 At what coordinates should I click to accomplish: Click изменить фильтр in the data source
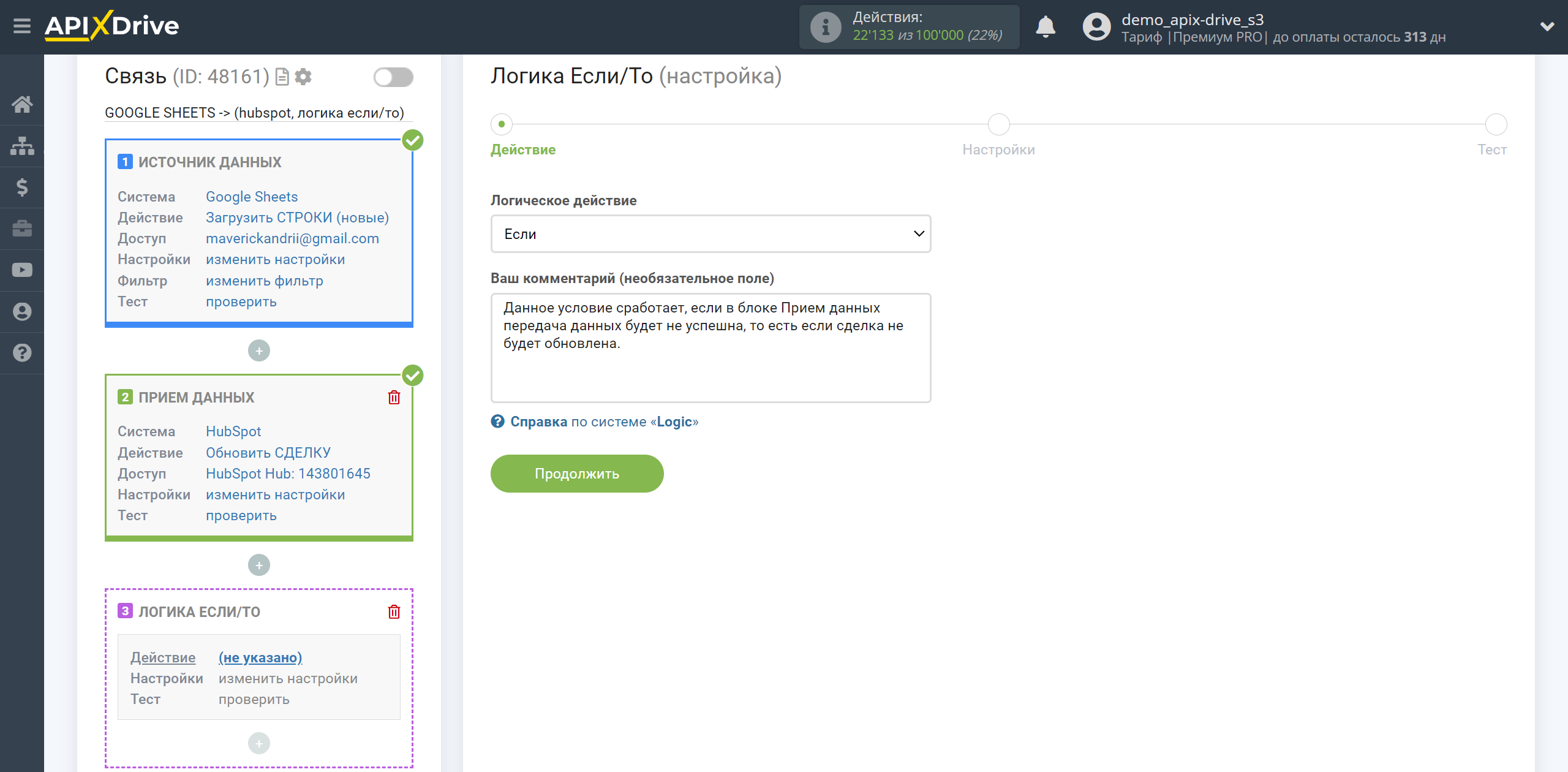pos(265,281)
